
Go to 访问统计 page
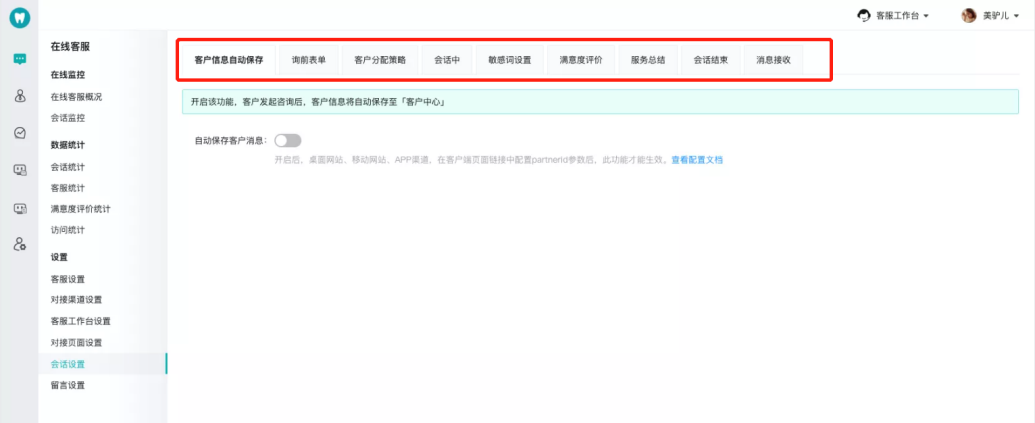(x=68, y=230)
